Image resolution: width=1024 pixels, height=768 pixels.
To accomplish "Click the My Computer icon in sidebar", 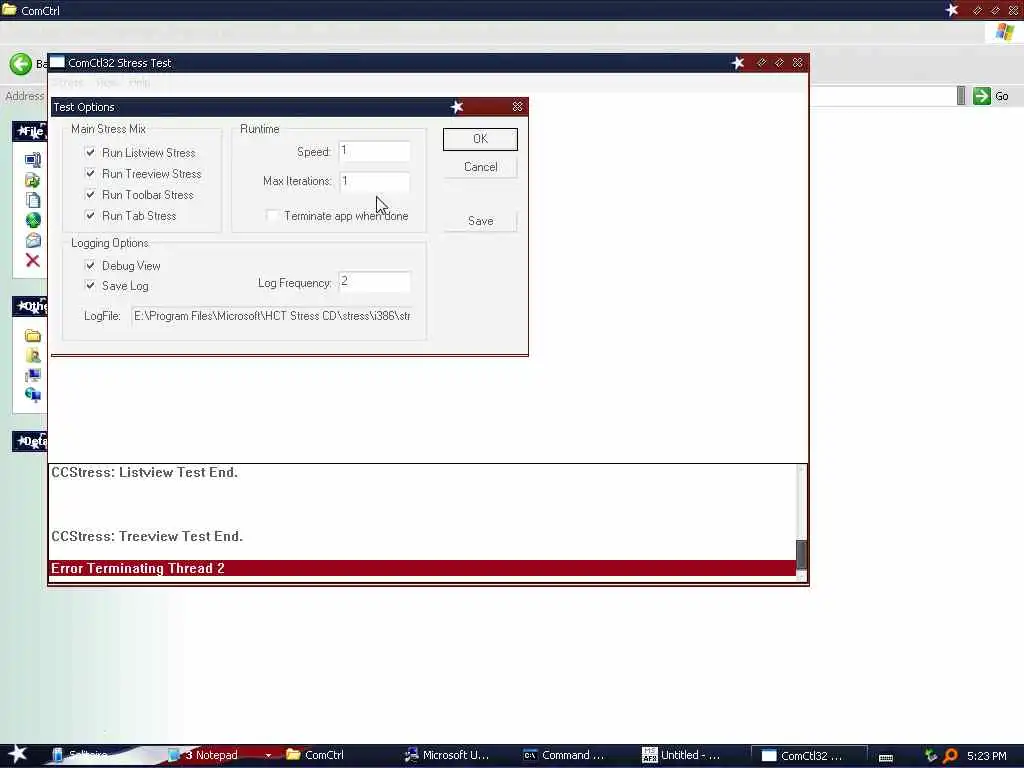I will (x=33, y=376).
